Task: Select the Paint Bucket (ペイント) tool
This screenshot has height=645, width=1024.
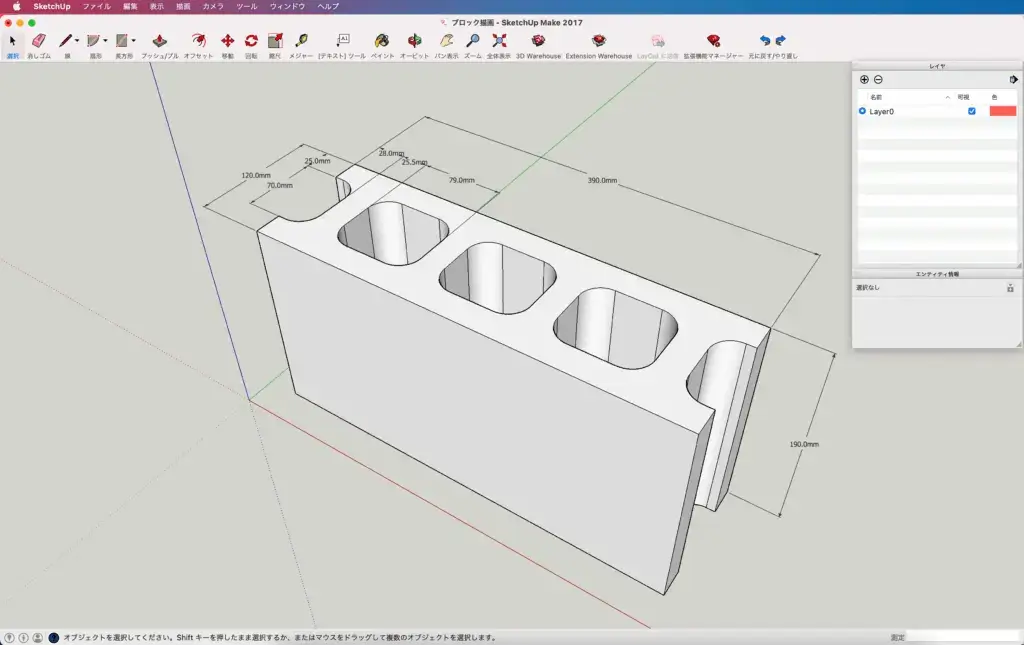Action: (382, 40)
